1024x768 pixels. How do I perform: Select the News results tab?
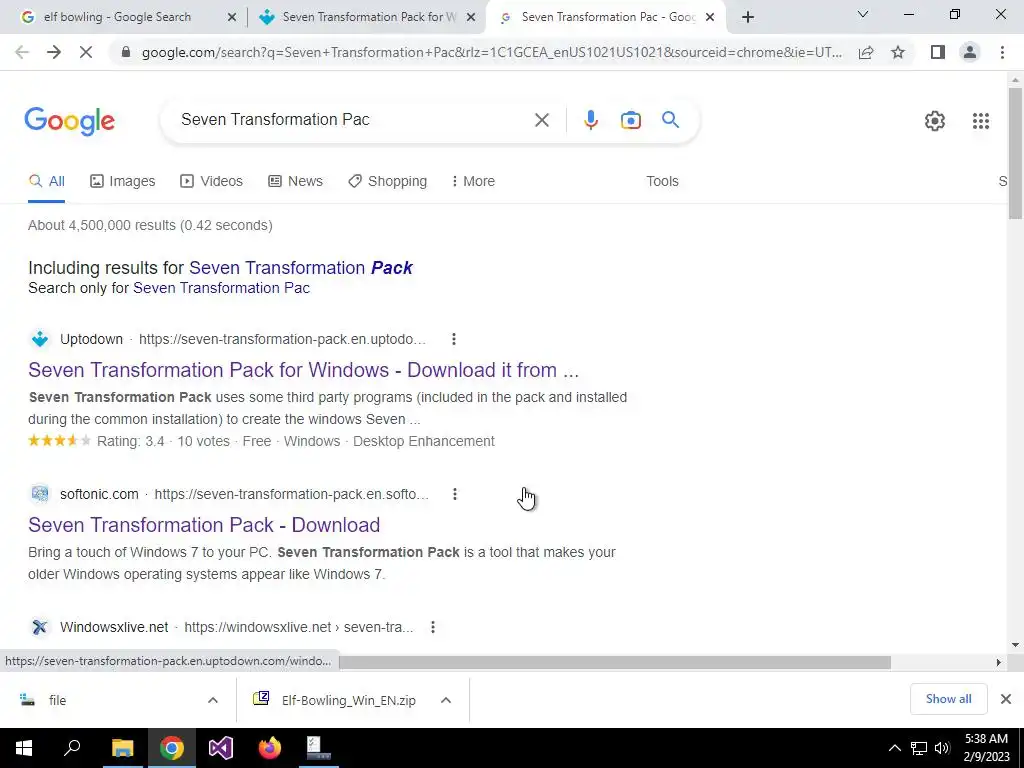(295, 182)
